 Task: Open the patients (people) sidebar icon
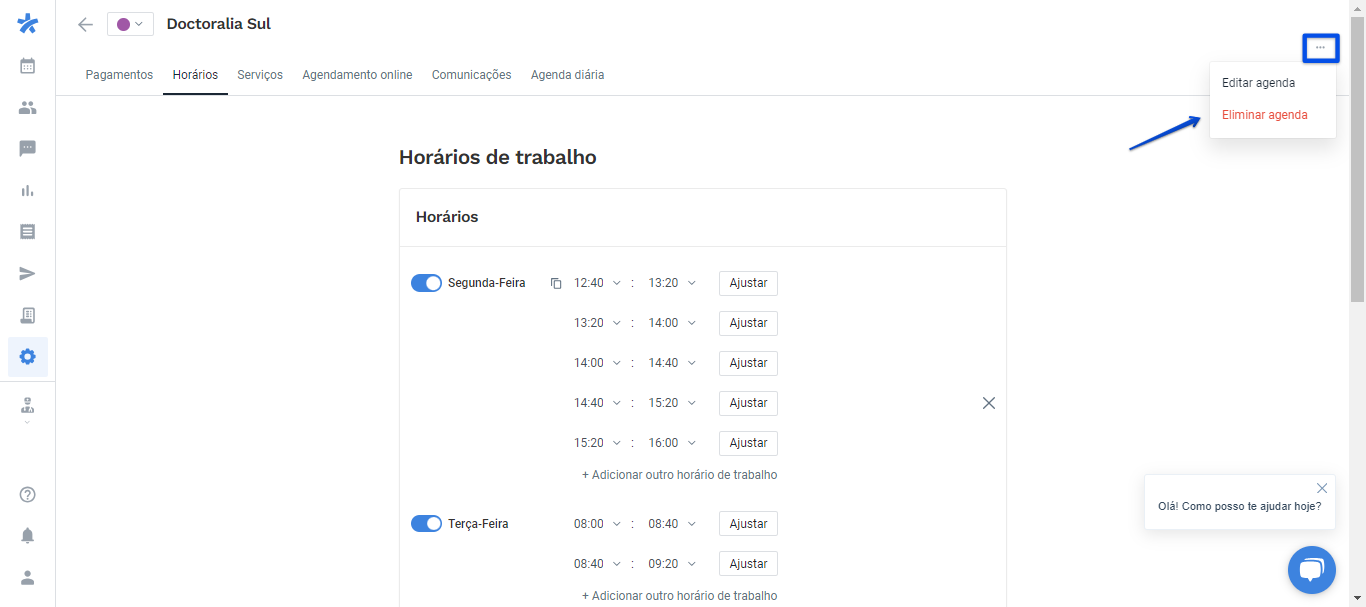pos(28,107)
